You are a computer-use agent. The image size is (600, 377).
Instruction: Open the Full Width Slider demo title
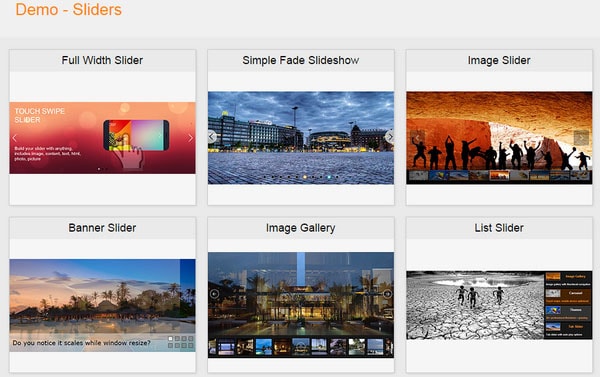102,60
